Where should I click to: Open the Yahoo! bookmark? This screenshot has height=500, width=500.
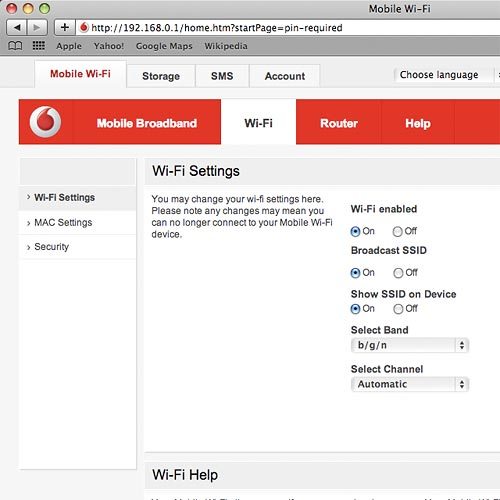tap(109, 46)
